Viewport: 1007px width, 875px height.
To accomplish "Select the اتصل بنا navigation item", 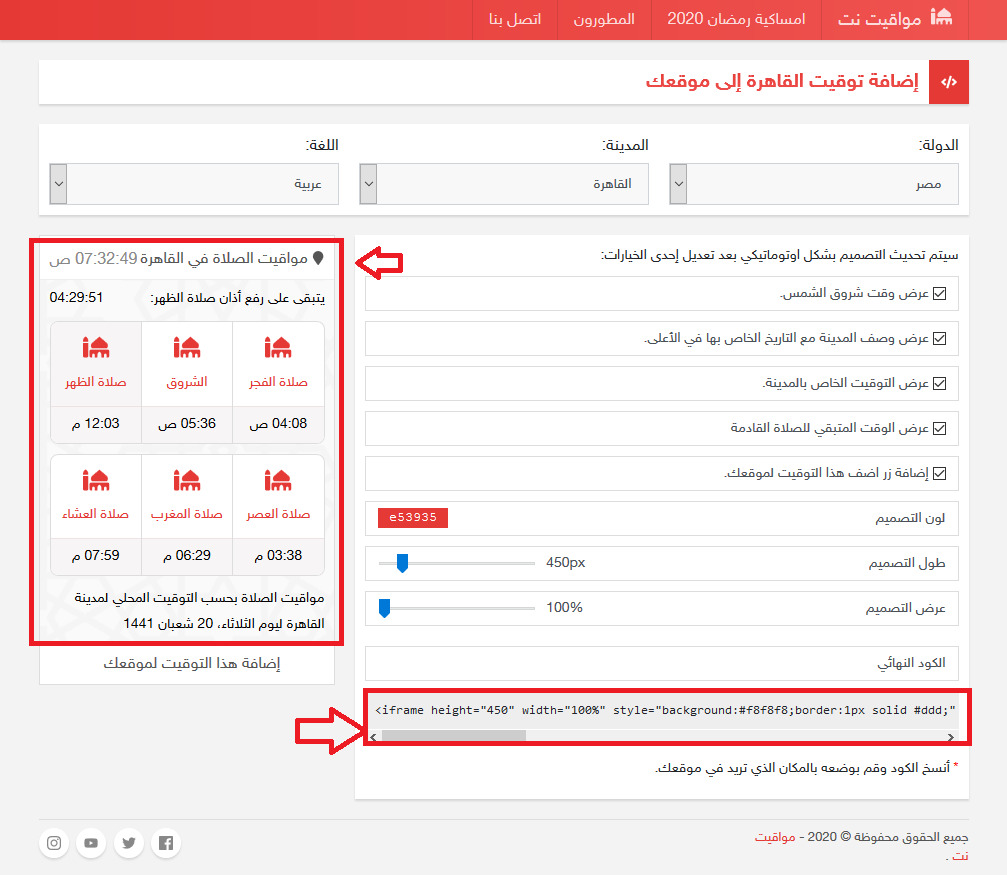I will pos(513,20).
